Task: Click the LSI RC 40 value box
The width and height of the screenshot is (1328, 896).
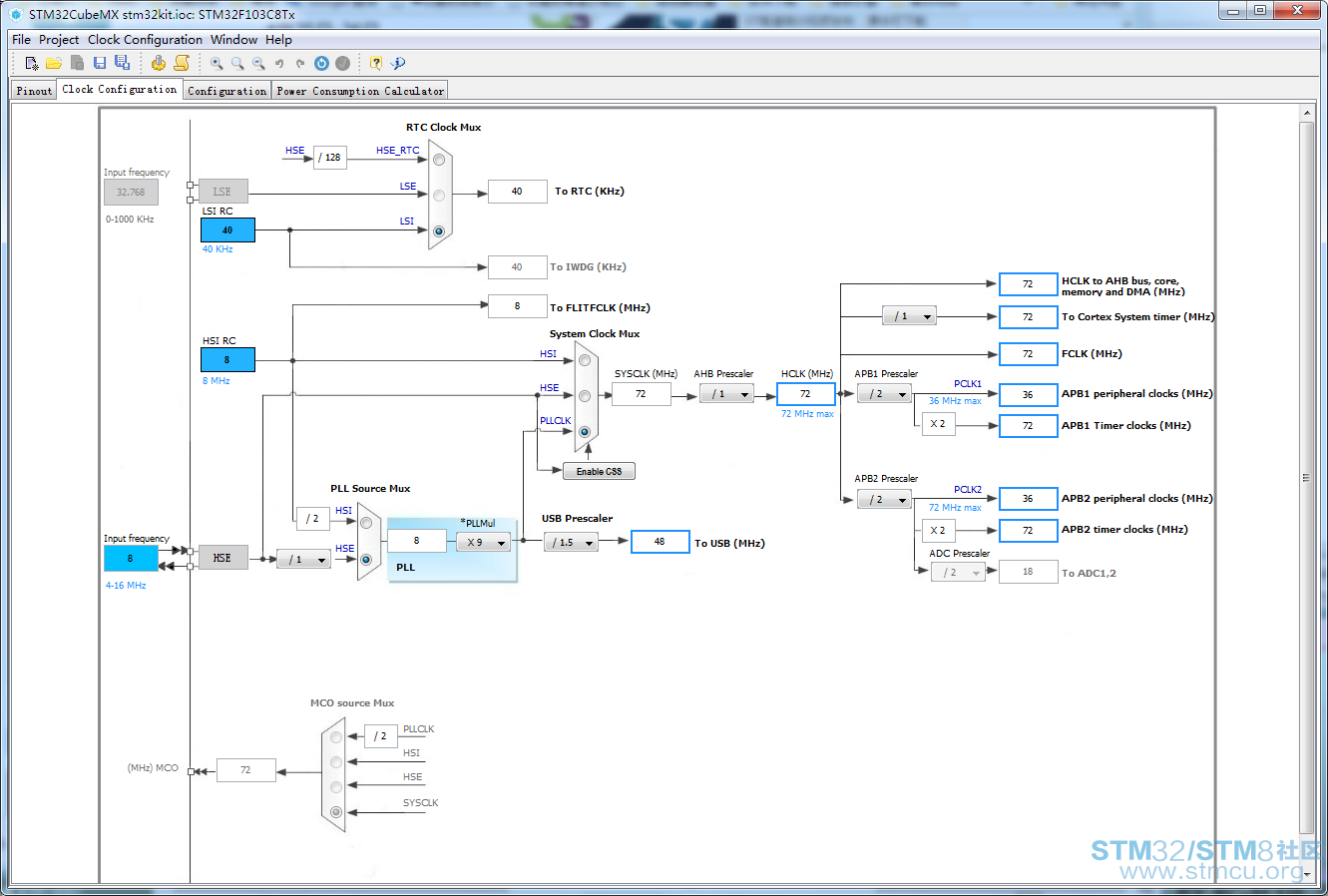Action: pos(227,229)
